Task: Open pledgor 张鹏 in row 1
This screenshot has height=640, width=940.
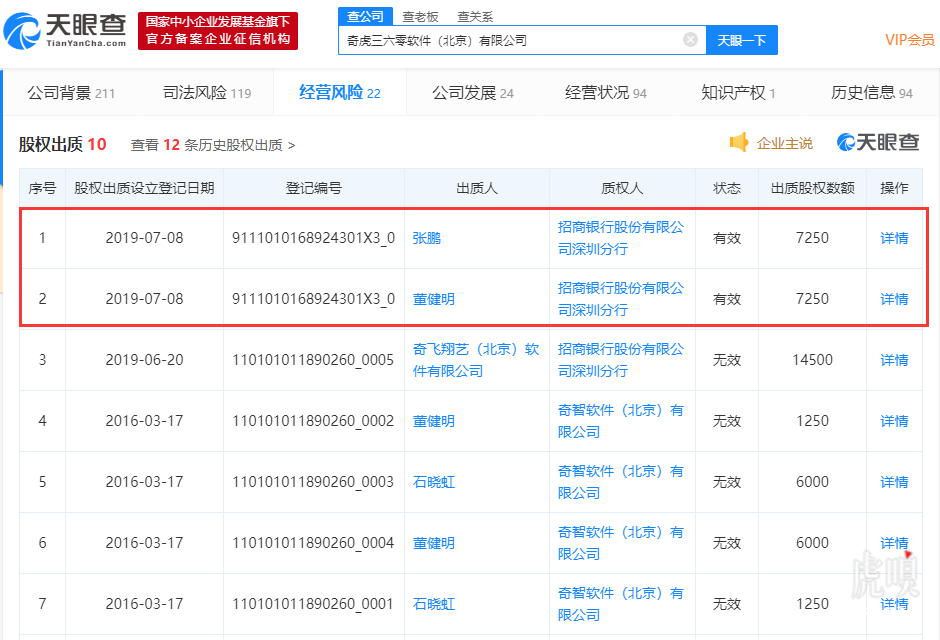Action: pyautogui.click(x=427, y=238)
